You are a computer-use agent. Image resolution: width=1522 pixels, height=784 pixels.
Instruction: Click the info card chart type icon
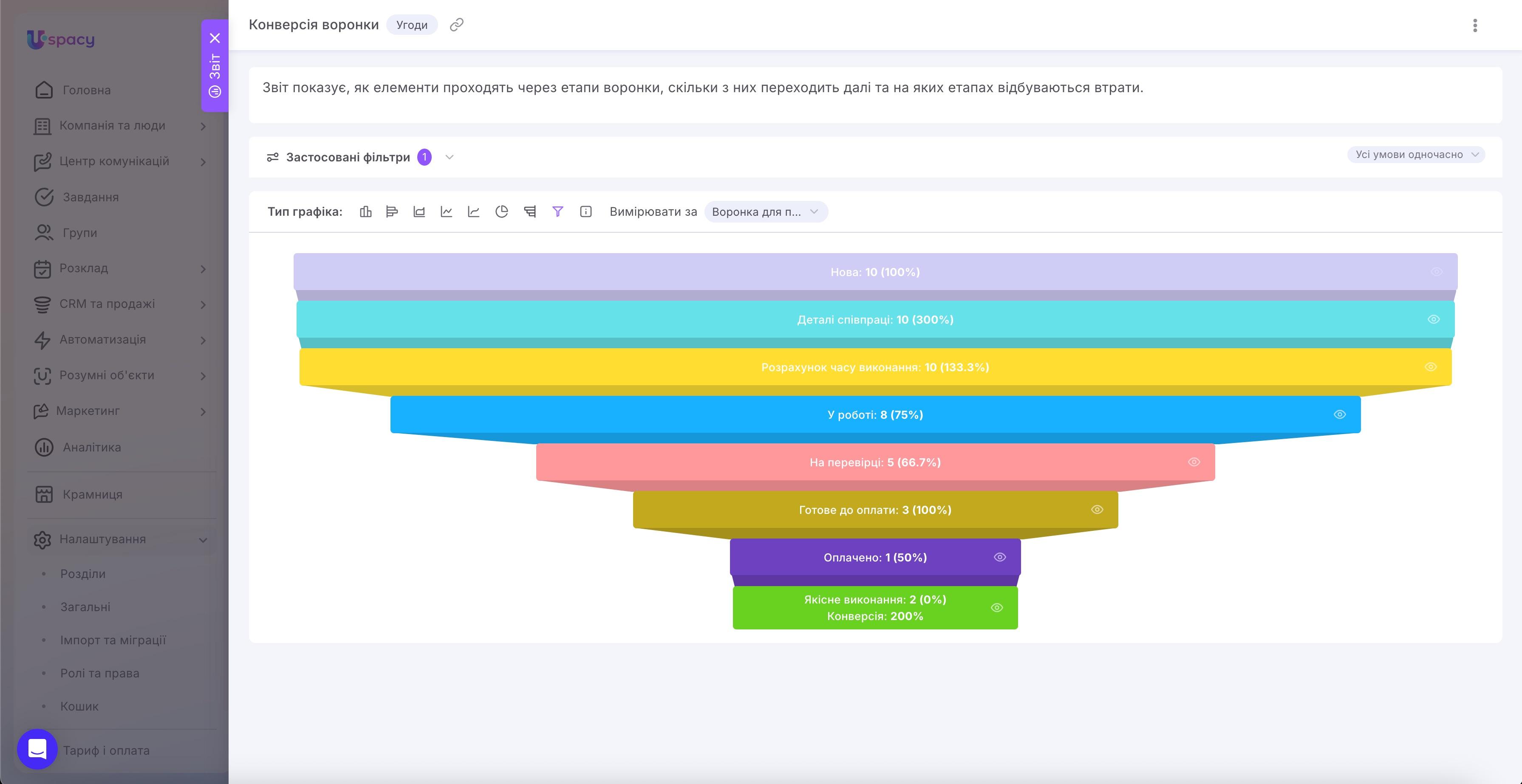[586, 212]
